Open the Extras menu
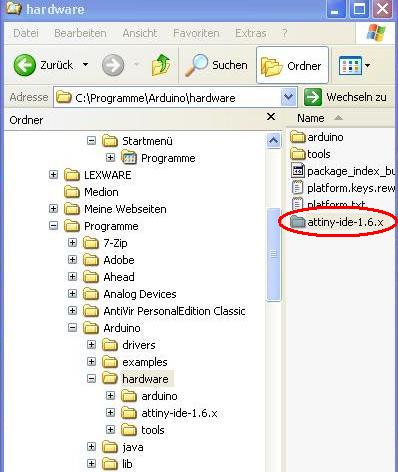The height and width of the screenshot is (472, 398). pyautogui.click(x=251, y=33)
